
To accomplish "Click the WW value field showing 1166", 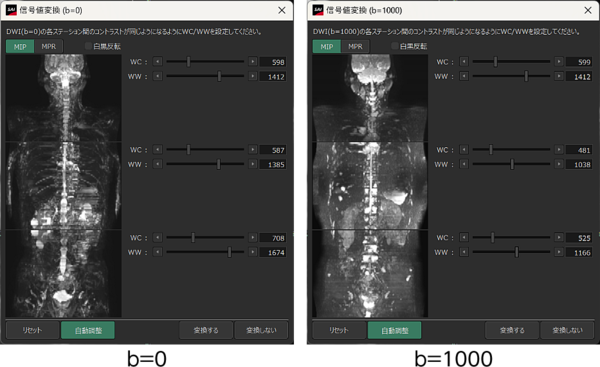I will pos(579,253).
